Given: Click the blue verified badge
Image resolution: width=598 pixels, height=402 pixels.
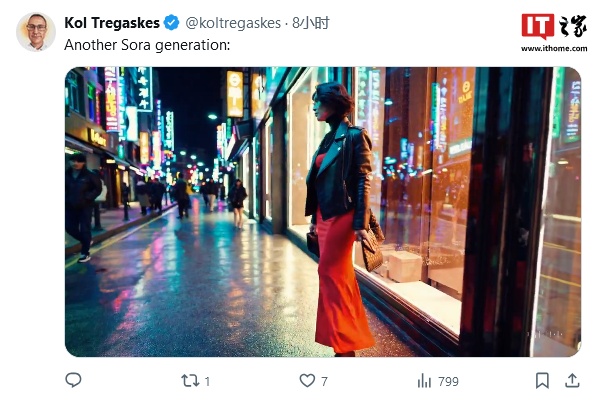Looking at the screenshot, I should click(x=171, y=23).
